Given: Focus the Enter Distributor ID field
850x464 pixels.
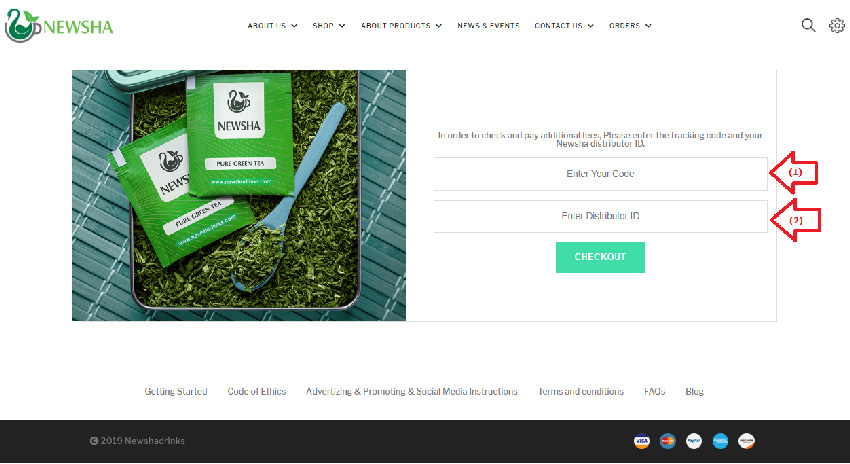Looking at the screenshot, I should point(600,216).
